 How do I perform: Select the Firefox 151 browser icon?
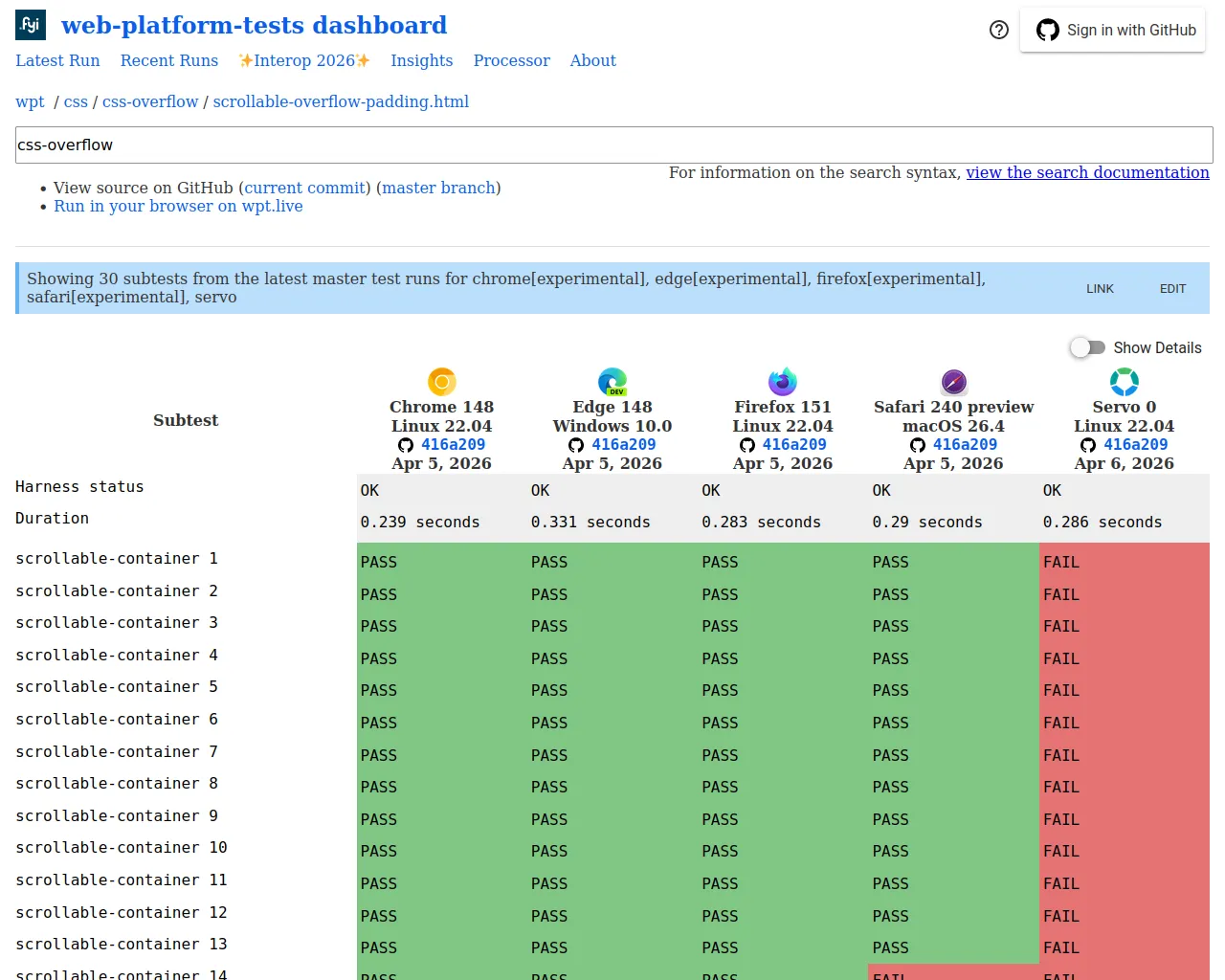click(x=782, y=380)
